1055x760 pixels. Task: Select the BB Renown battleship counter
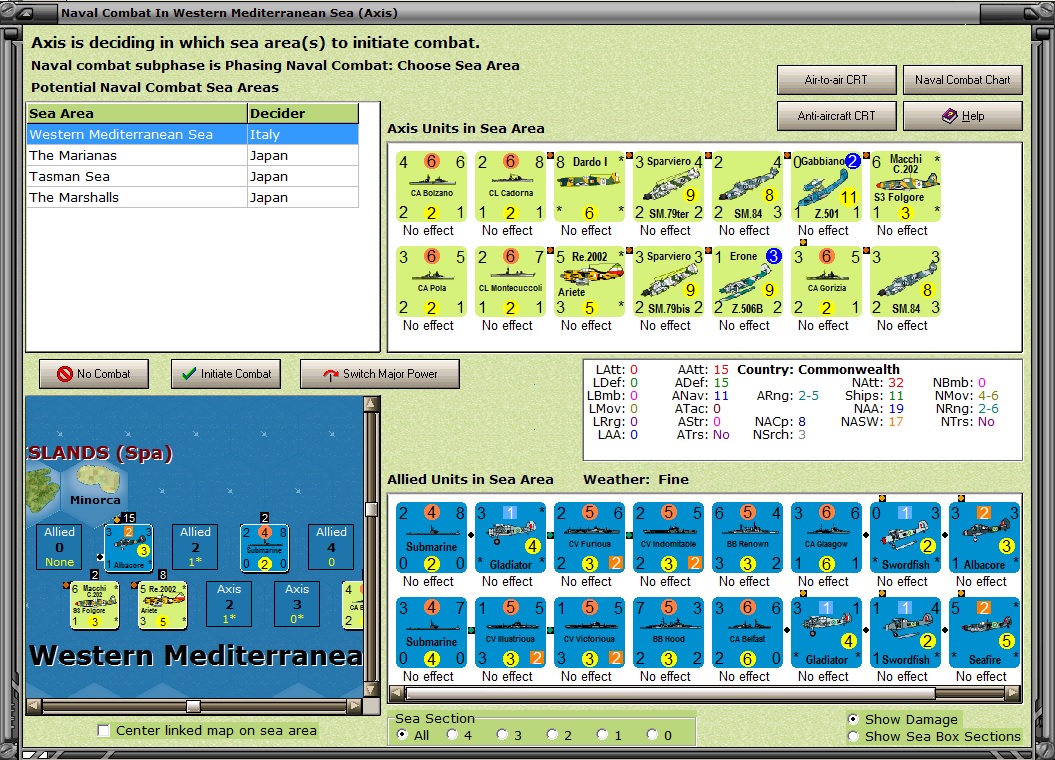click(x=748, y=538)
